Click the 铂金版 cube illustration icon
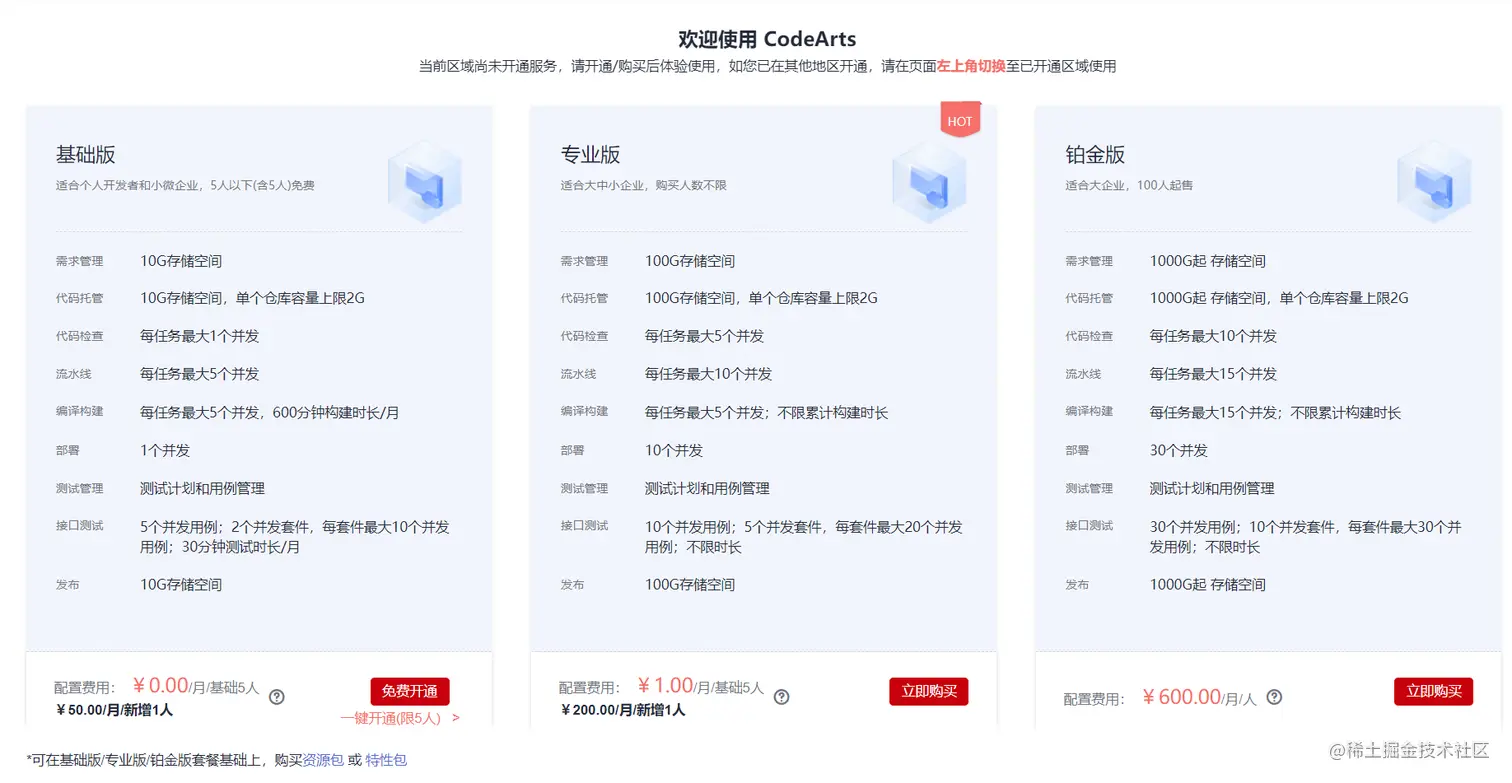The image size is (1512, 783). coord(1435,182)
